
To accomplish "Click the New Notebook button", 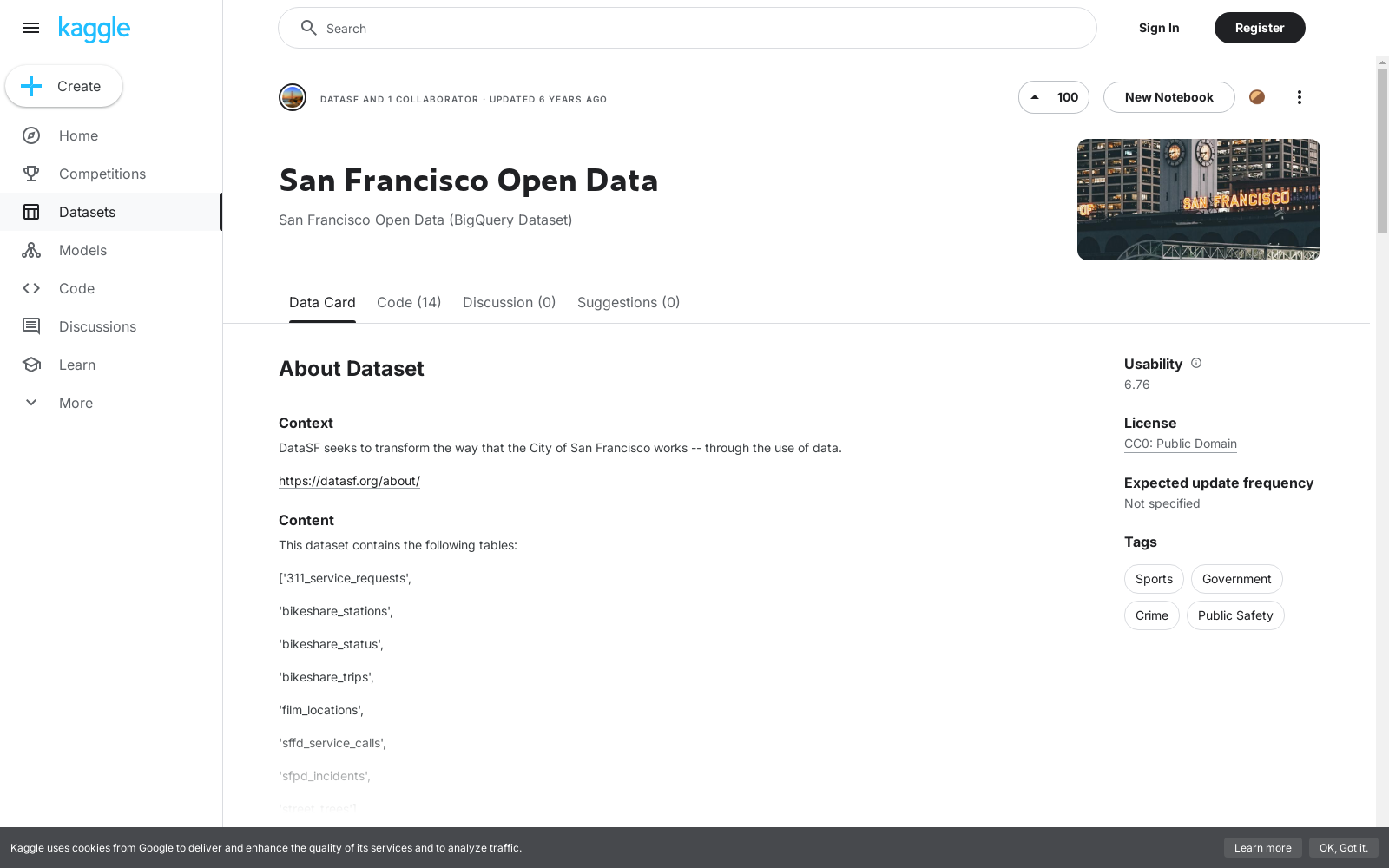I will (1168, 97).
